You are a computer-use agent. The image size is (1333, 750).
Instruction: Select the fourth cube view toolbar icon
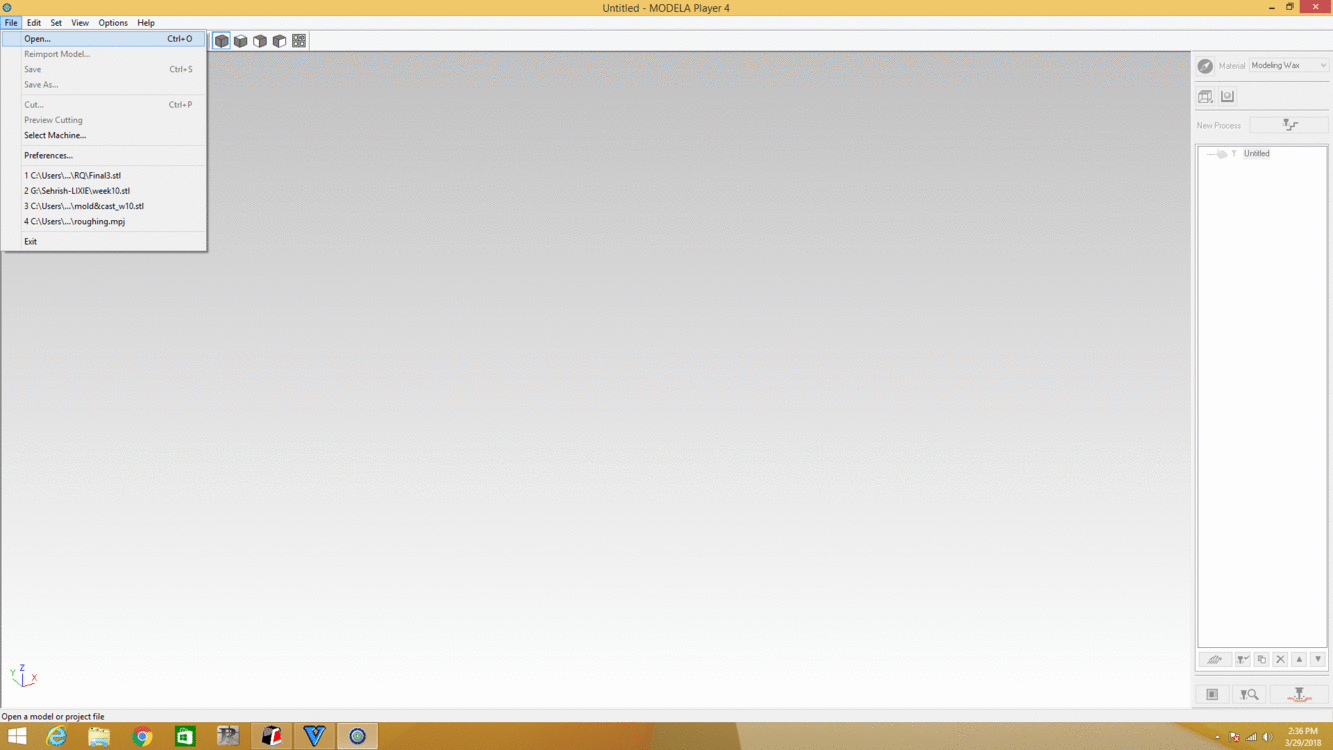coord(279,41)
